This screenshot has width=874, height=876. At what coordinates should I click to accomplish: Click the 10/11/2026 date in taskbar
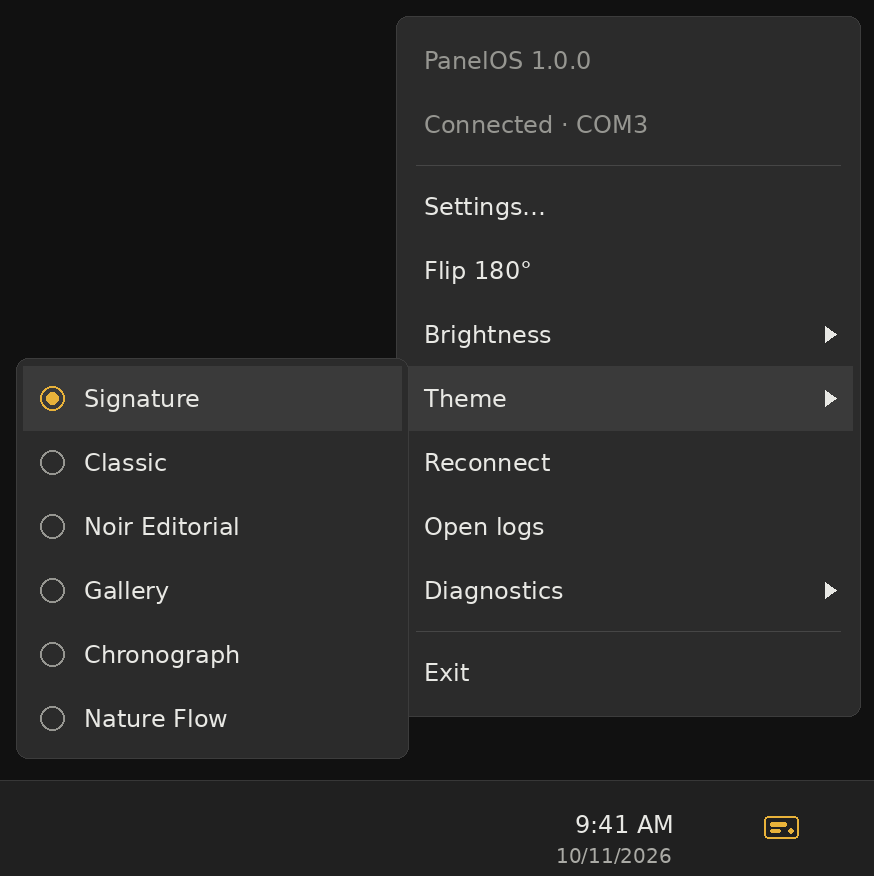coord(614,856)
